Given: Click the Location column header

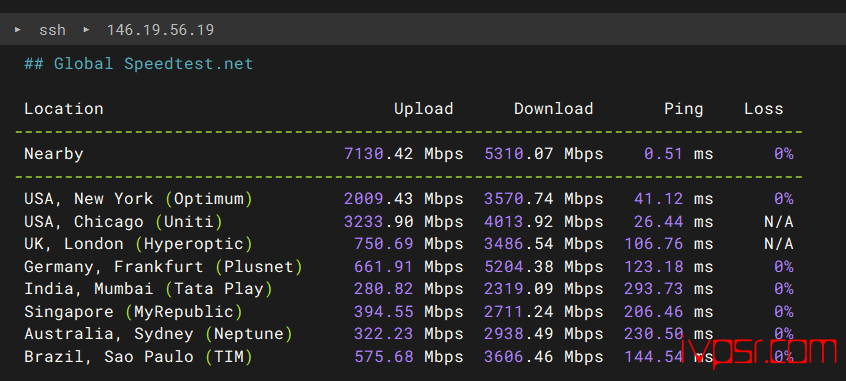Looking at the screenshot, I should 64,108.
